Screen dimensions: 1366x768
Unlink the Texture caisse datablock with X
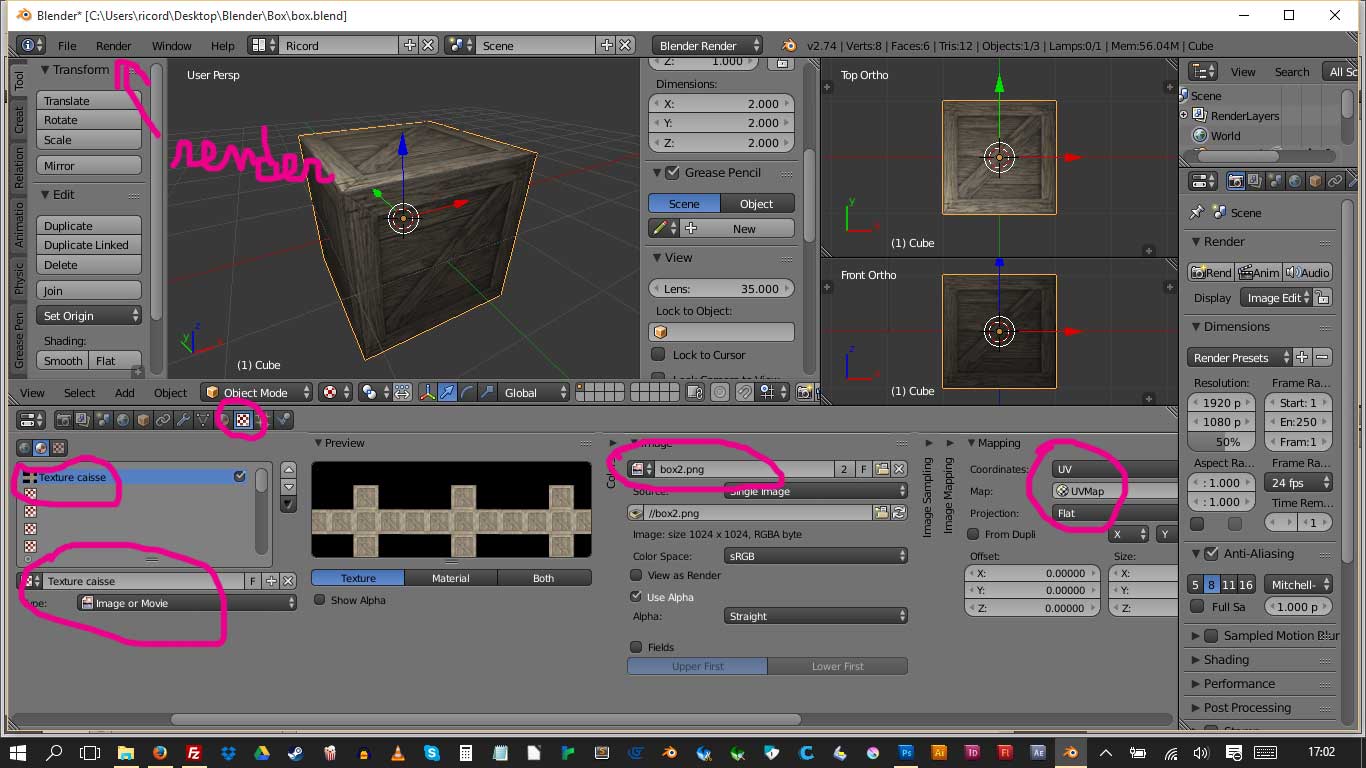click(288, 581)
